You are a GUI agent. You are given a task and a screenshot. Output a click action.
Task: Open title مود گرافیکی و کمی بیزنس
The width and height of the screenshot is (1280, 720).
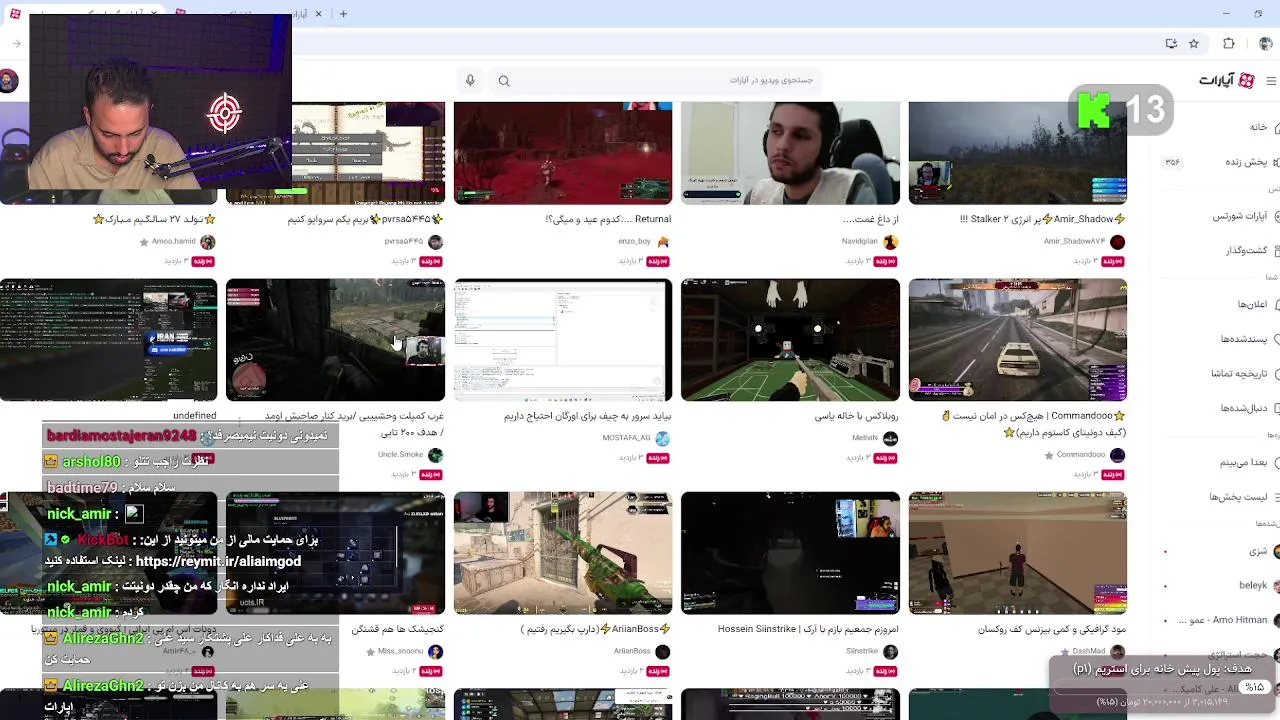[x=1052, y=629]
